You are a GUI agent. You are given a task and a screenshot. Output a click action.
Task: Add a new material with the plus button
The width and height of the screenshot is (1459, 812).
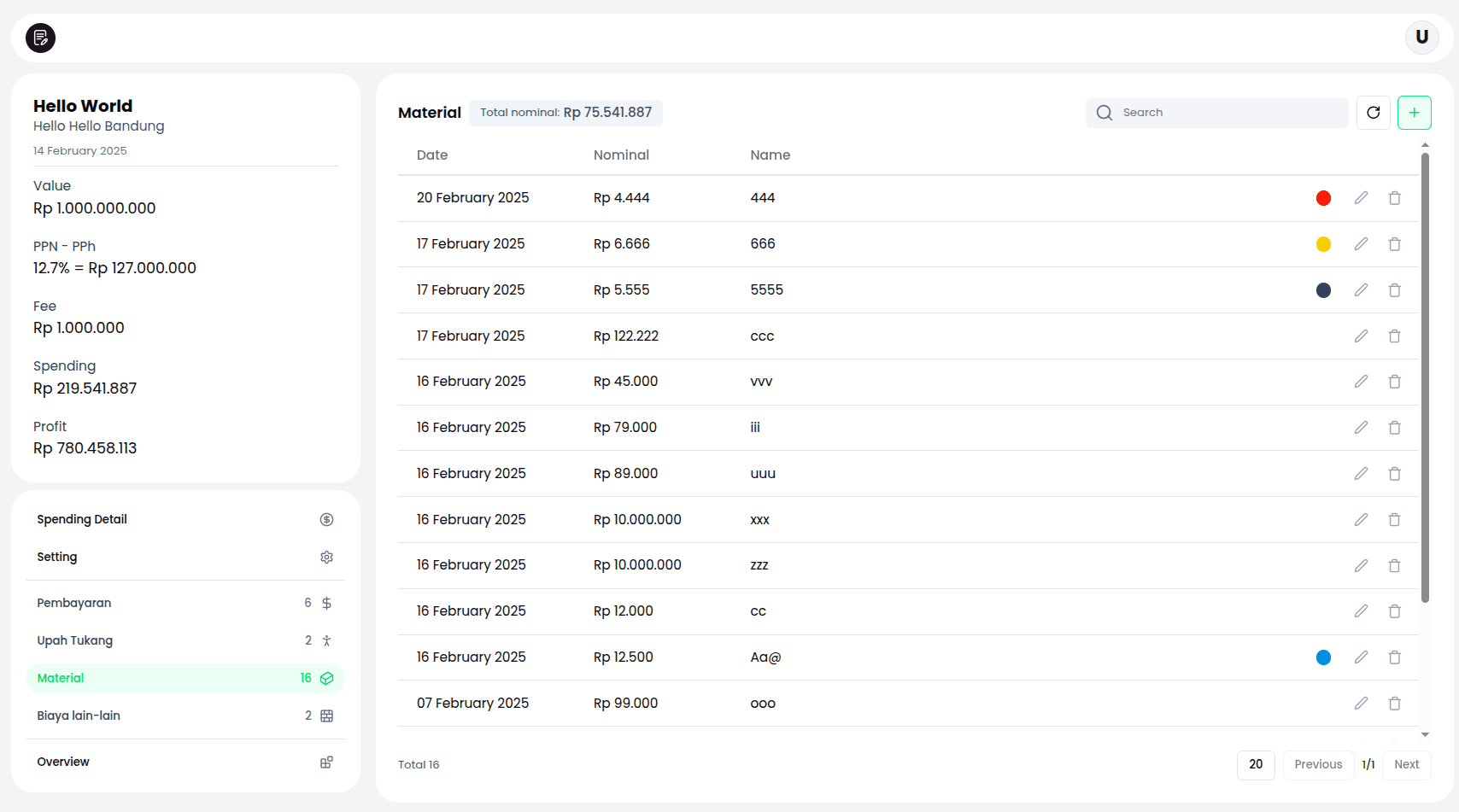tap(1414, 113)
